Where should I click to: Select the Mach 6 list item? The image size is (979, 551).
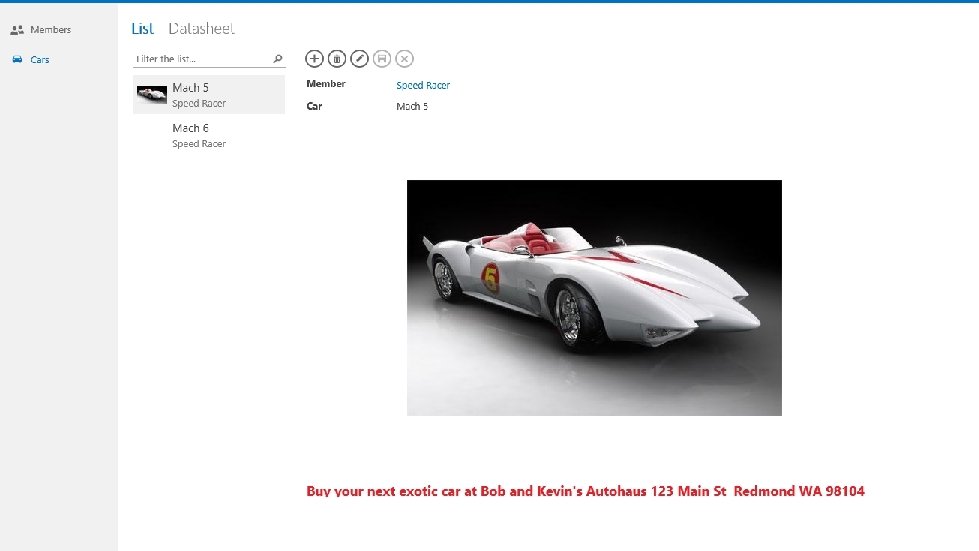[x=209, y=135]
